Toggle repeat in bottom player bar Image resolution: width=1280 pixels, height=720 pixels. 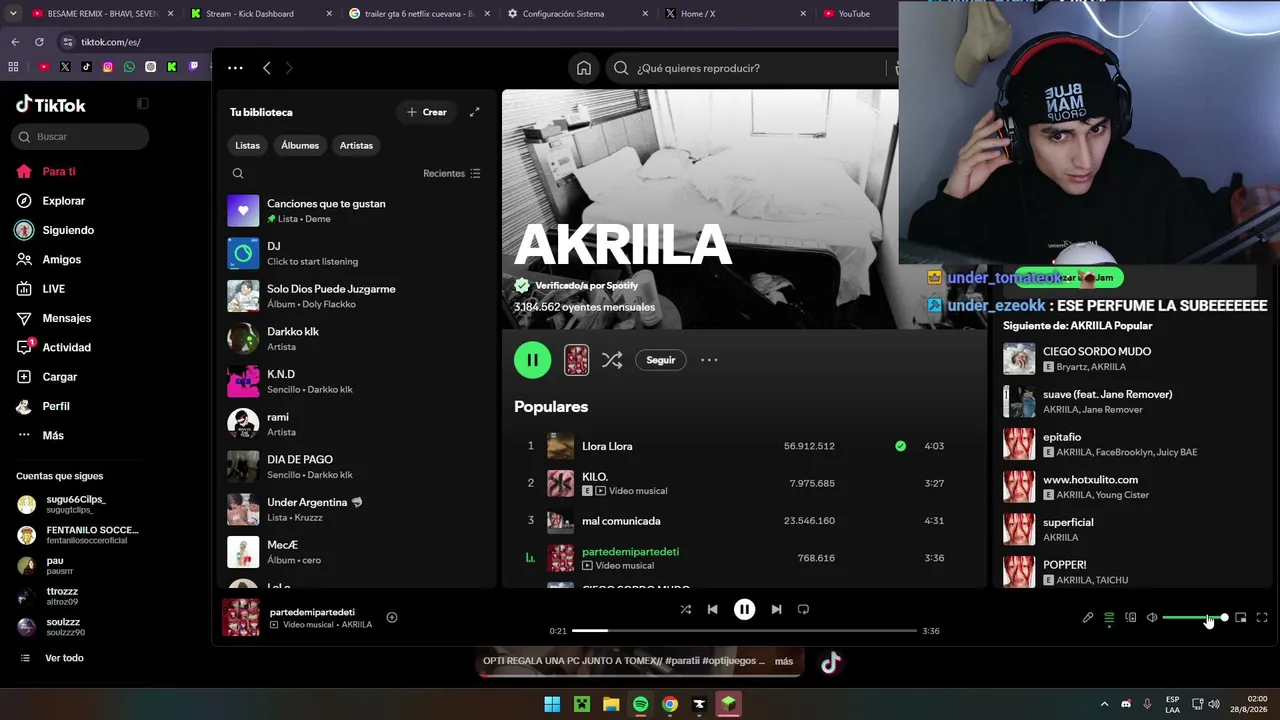click(x=803, y=609)
